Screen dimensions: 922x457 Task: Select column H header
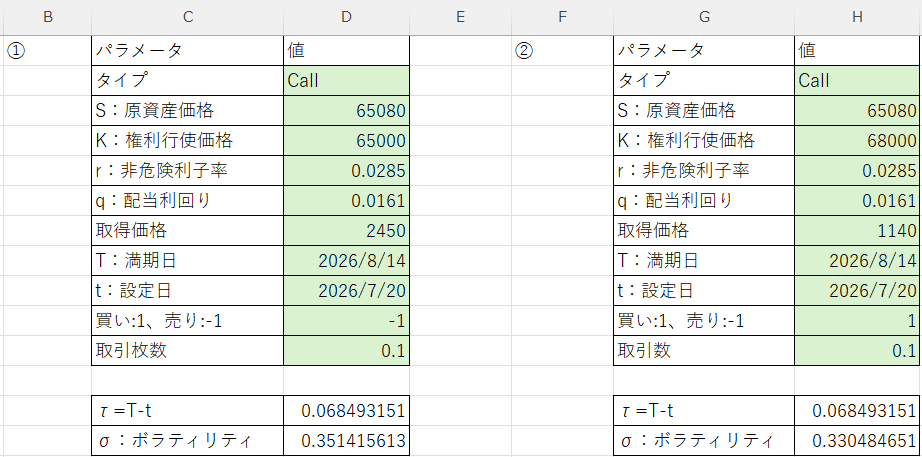857,17
